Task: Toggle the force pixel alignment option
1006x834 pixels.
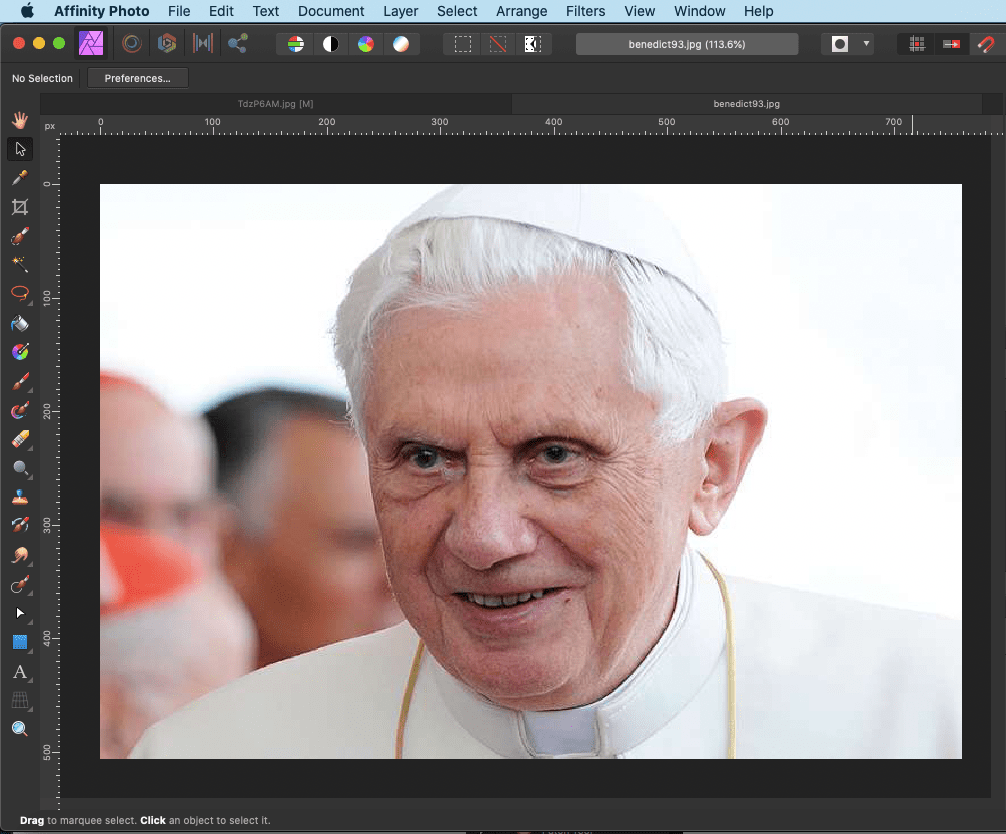Action: click(x=916, y=44)
